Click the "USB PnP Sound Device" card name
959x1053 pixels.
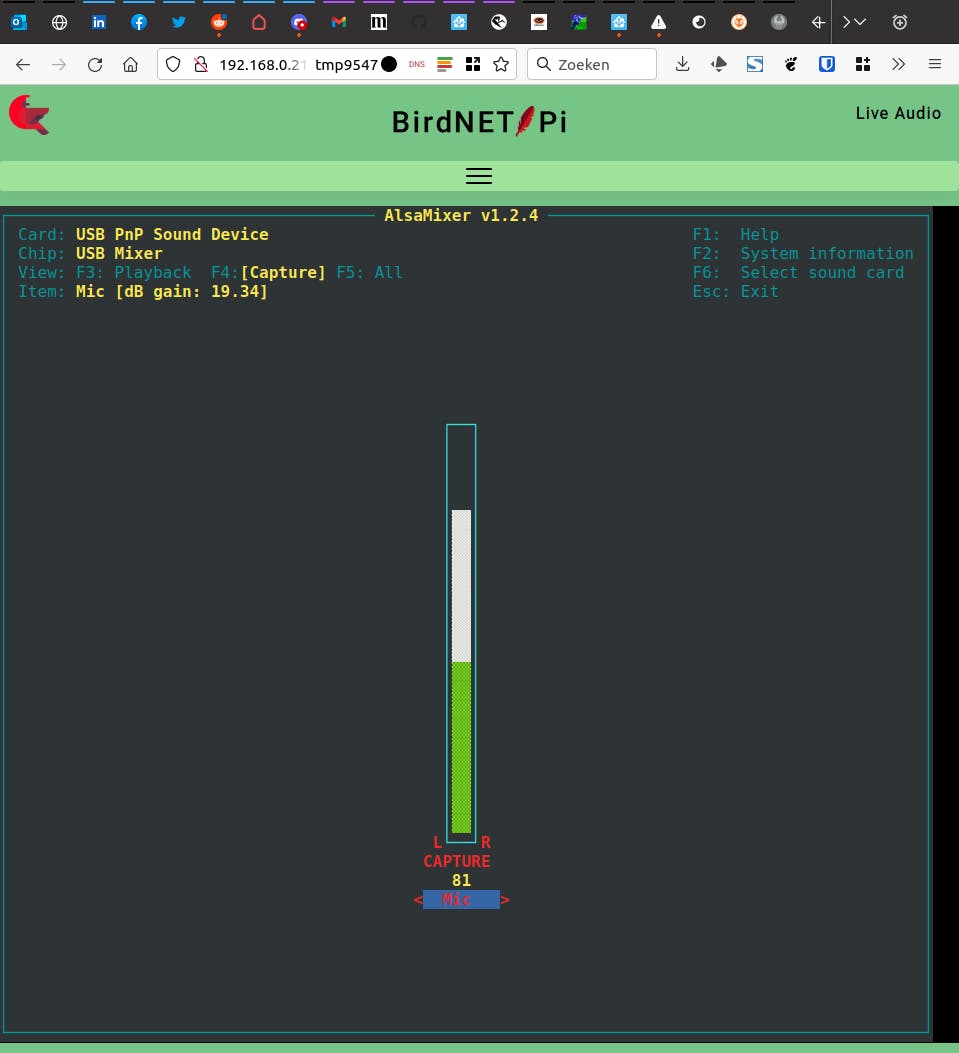pos(172,234)
